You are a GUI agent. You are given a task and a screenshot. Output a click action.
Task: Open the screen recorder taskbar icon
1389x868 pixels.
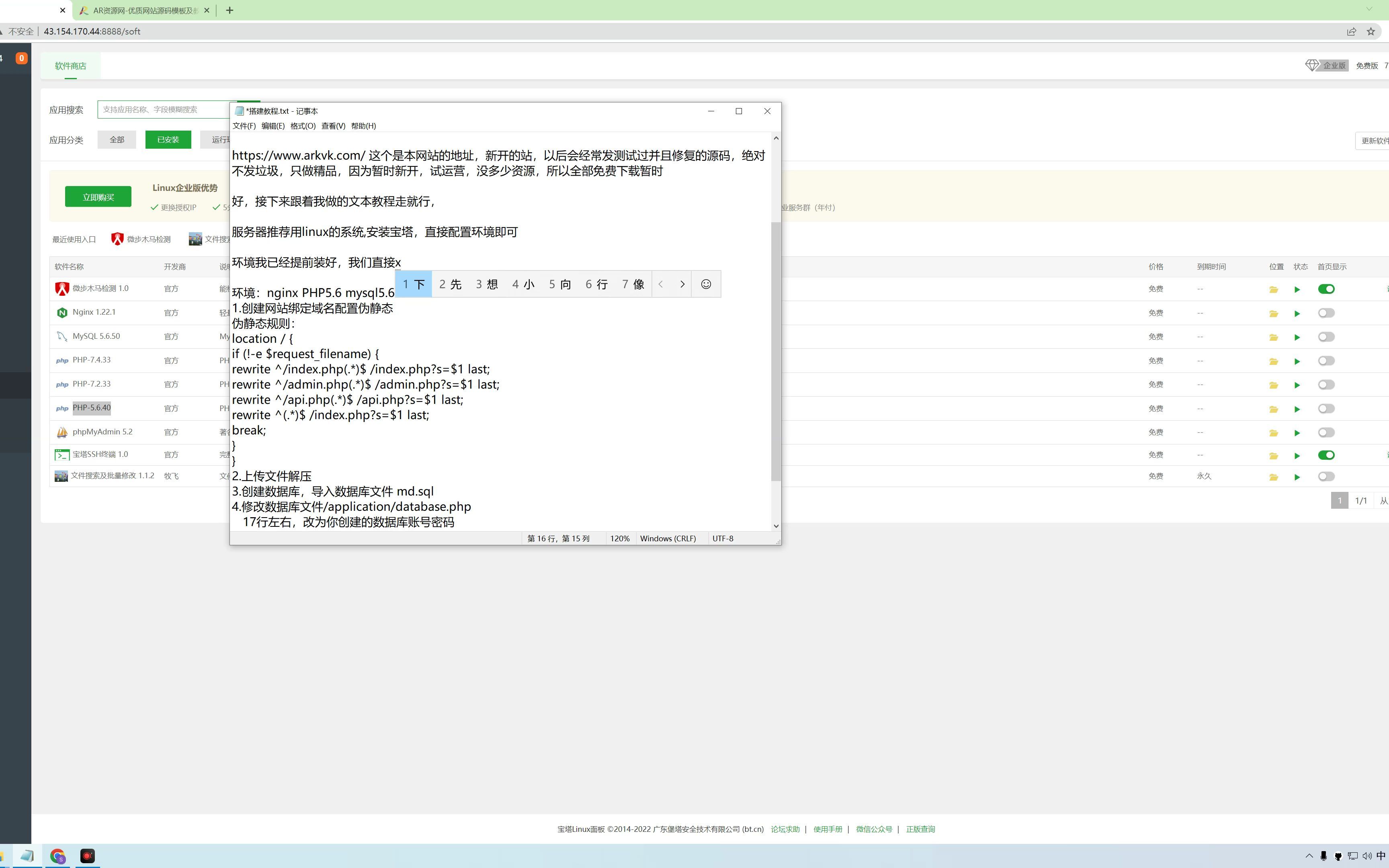(87, 856)
